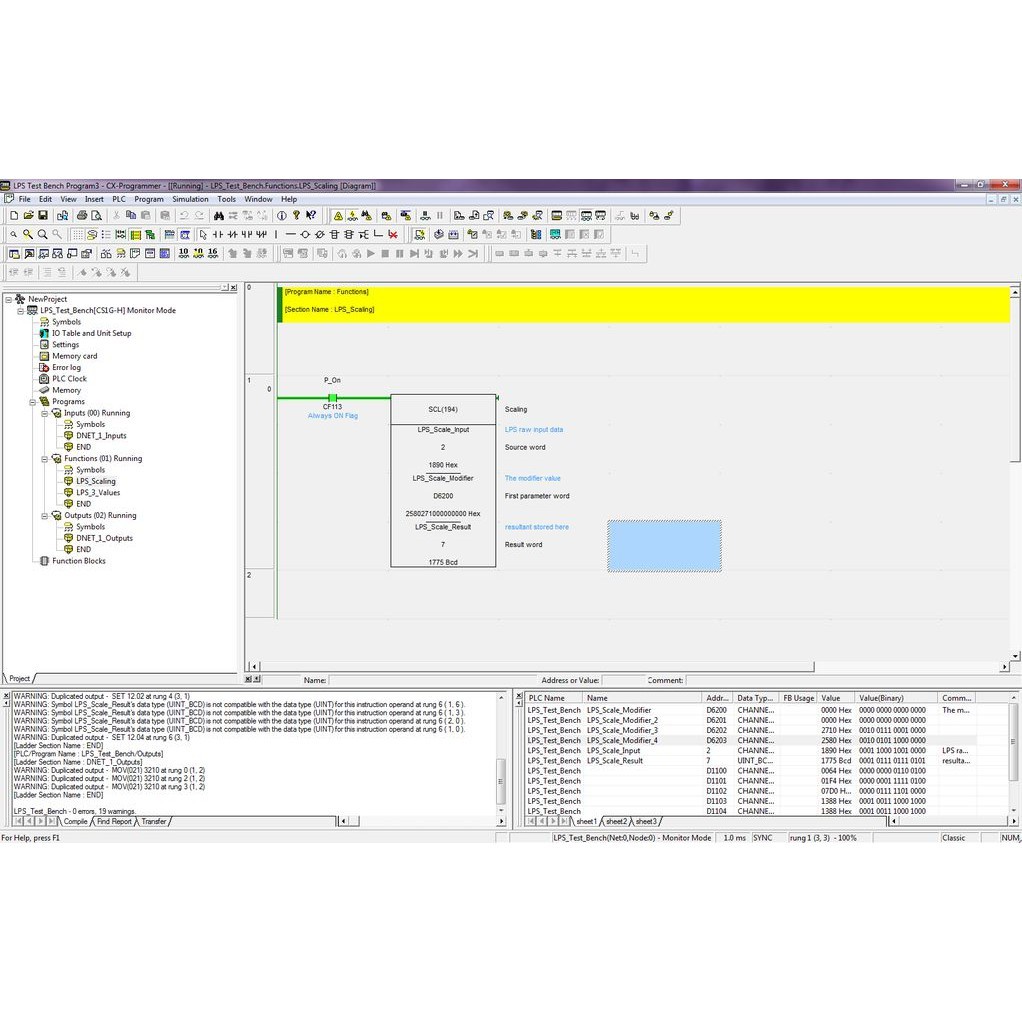The height and width of the screenshot is (1022, 1022).
Task: Select the P_On contact on rung 1
Action: (x=332, y=398)
